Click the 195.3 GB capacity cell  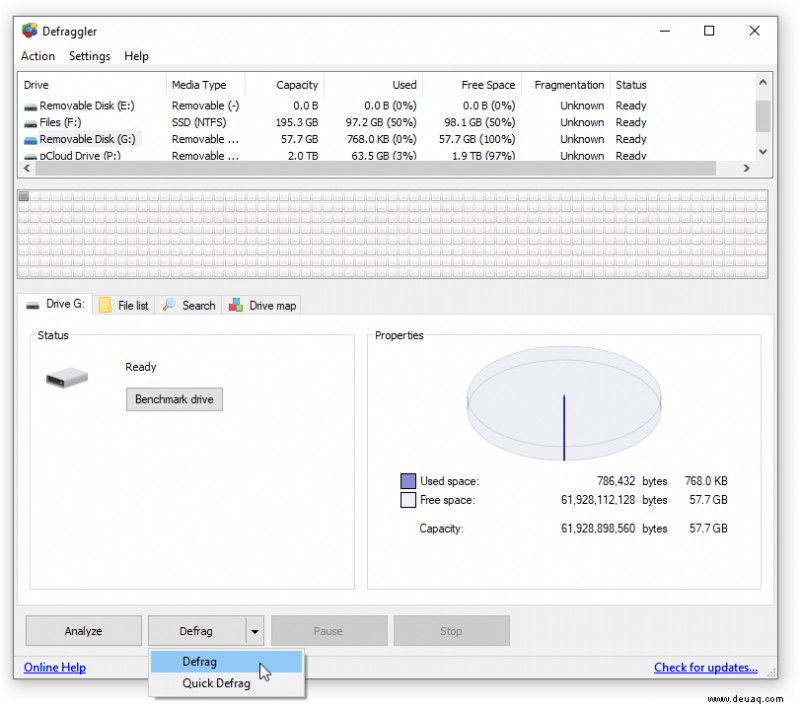[x=297, y=123]
